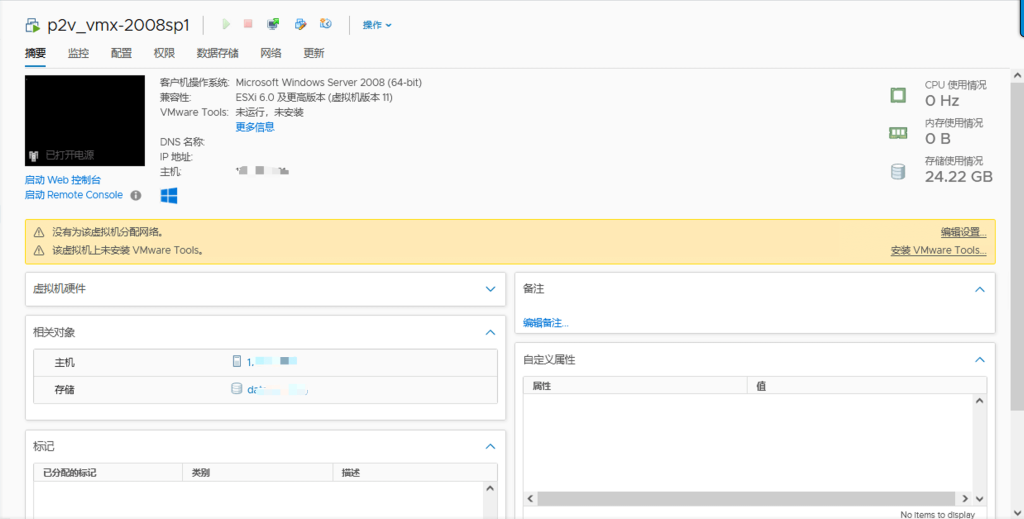
Task: Switch to the 摘要 tab
Action: 35,54
